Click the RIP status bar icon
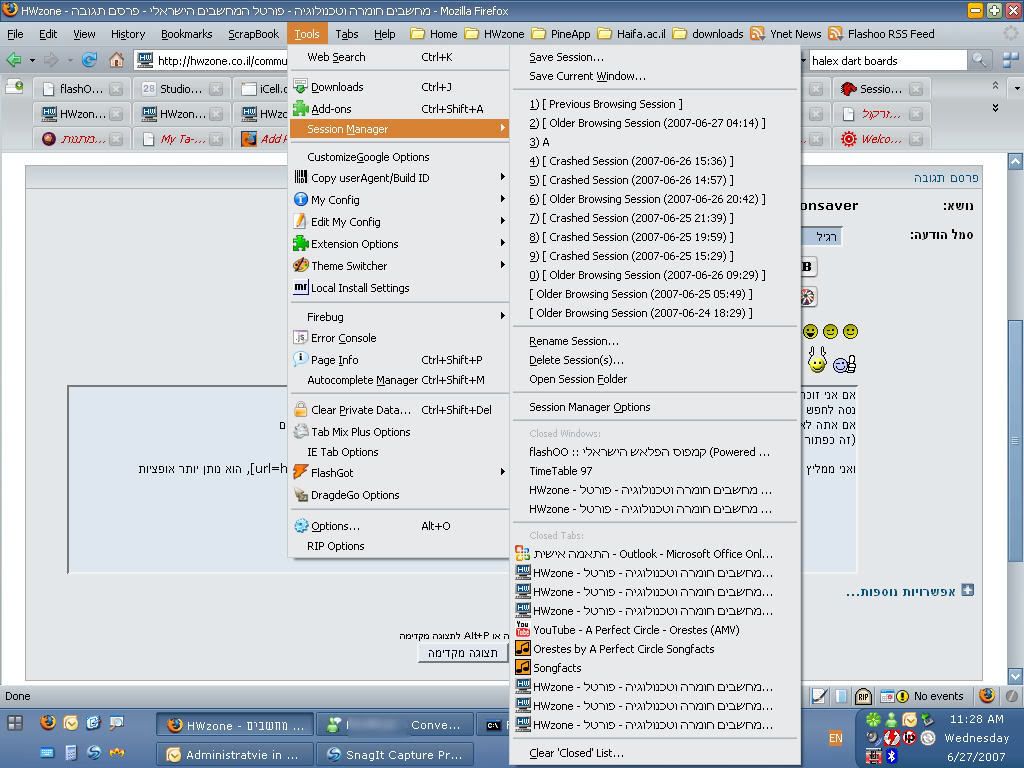This screenshot has height=768, width=1024. point(863,696)
